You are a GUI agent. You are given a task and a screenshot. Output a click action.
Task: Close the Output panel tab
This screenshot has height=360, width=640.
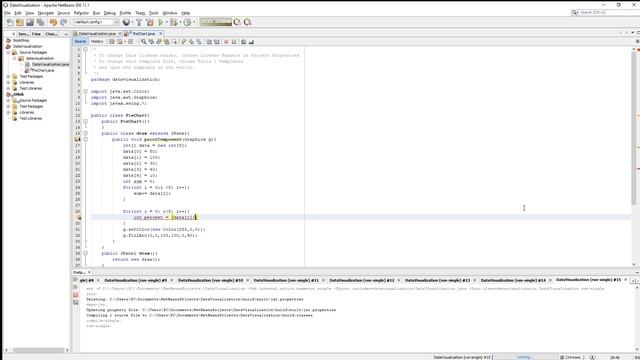pyautogui.click(x=89, y=272)
